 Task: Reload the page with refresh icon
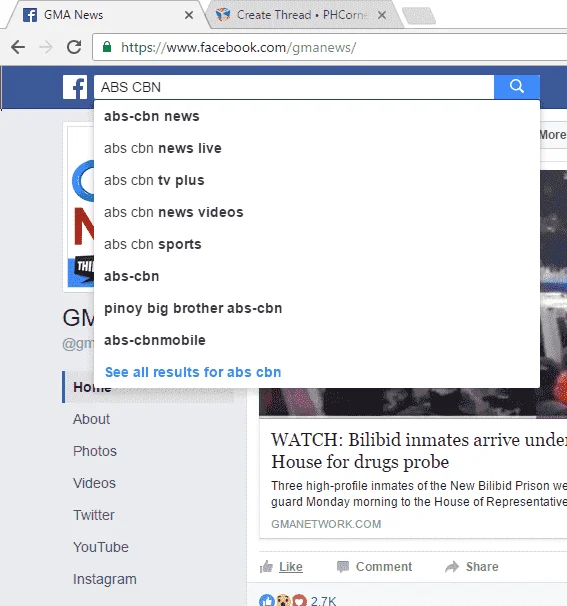click(74, 47)
